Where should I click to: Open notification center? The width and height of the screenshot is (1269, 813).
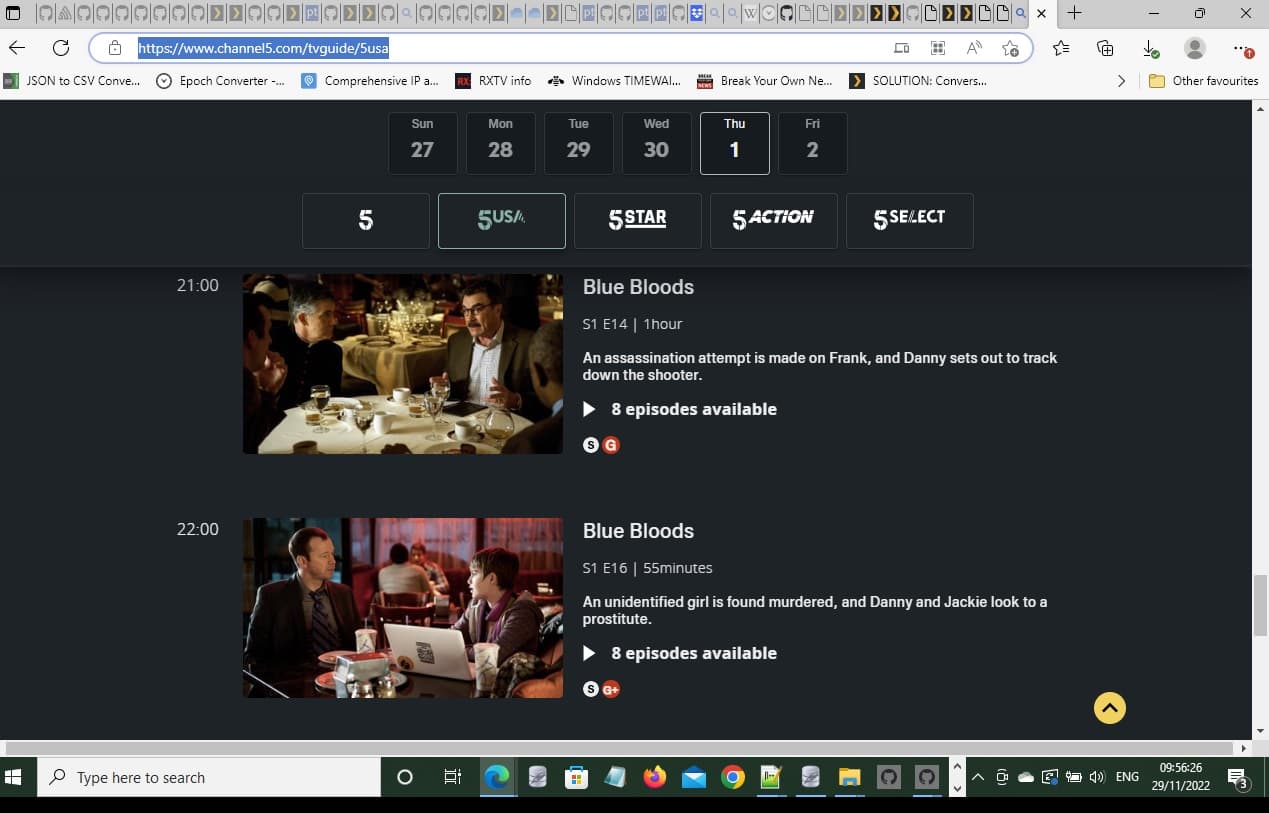tap(1238, 778)
